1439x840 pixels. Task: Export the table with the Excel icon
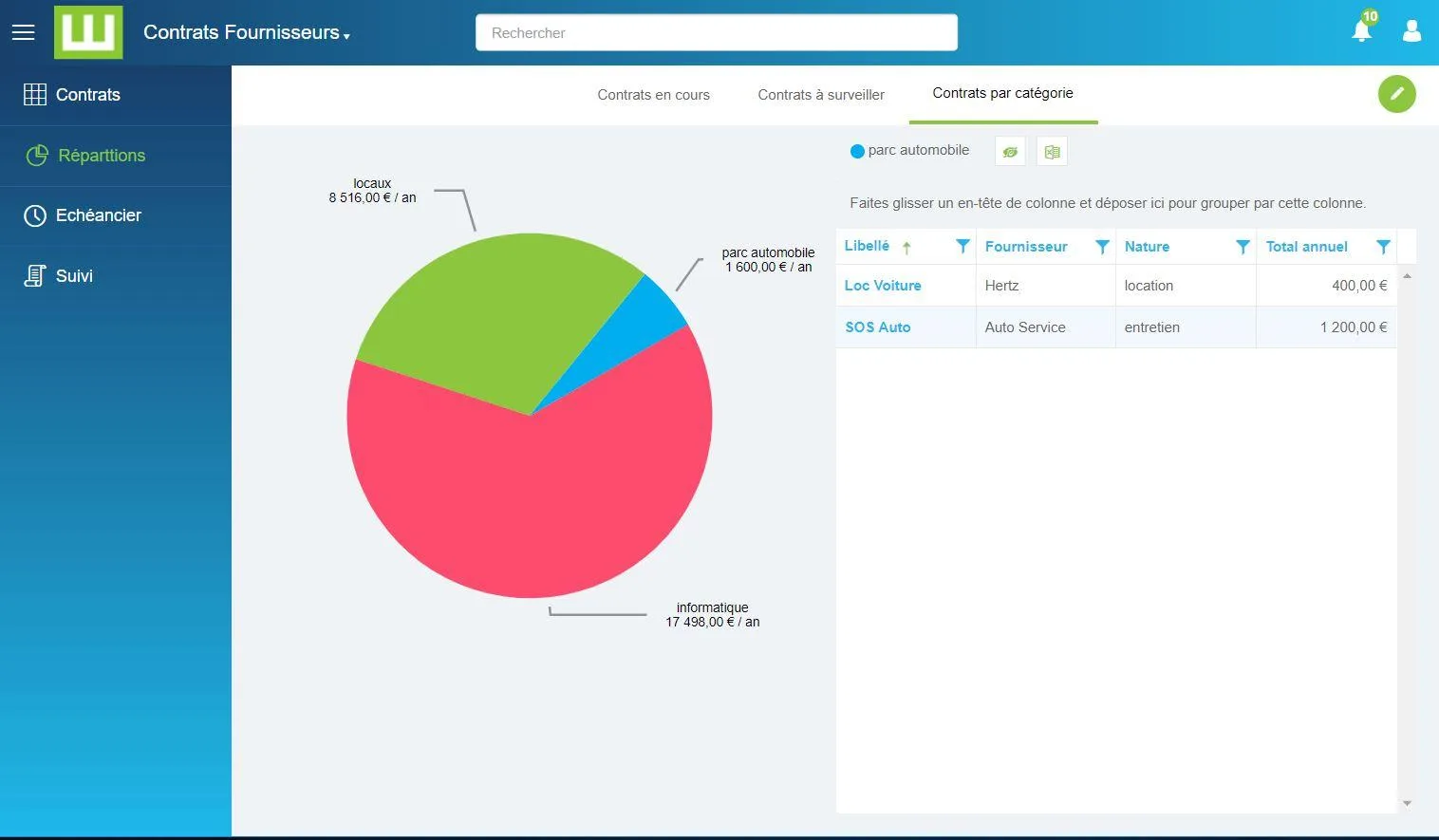pyautogui.click(x=1052, y=152)
